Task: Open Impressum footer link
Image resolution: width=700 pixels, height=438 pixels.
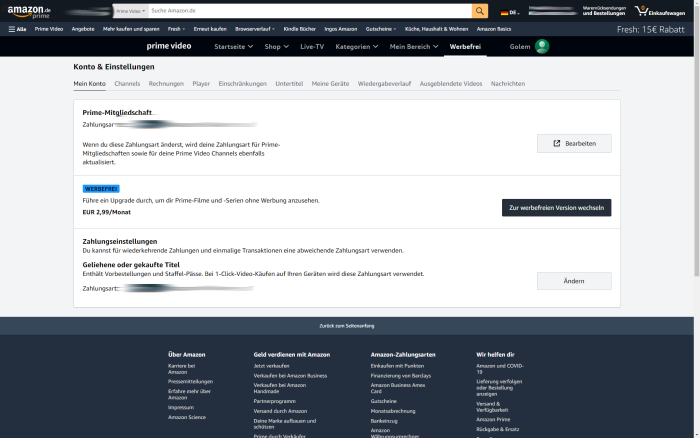Action: [x=181, y=407]
